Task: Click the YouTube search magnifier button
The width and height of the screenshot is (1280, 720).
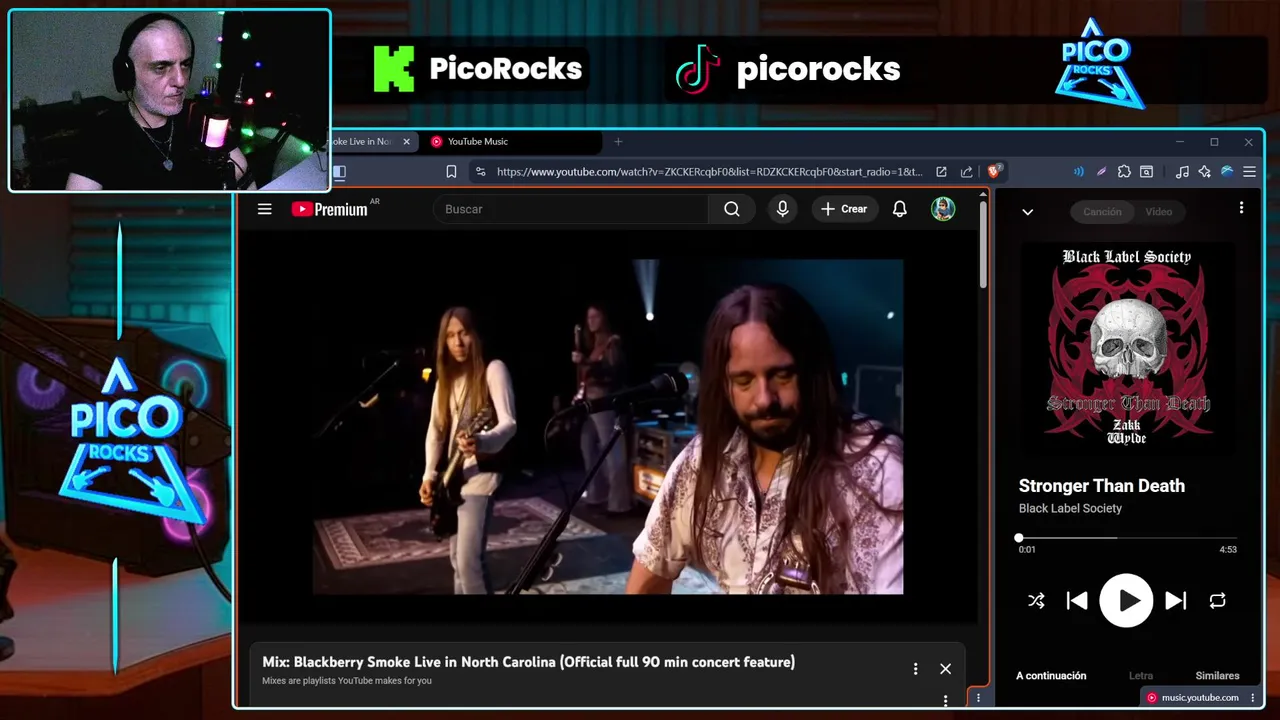Action: click(x=732, y=209)
